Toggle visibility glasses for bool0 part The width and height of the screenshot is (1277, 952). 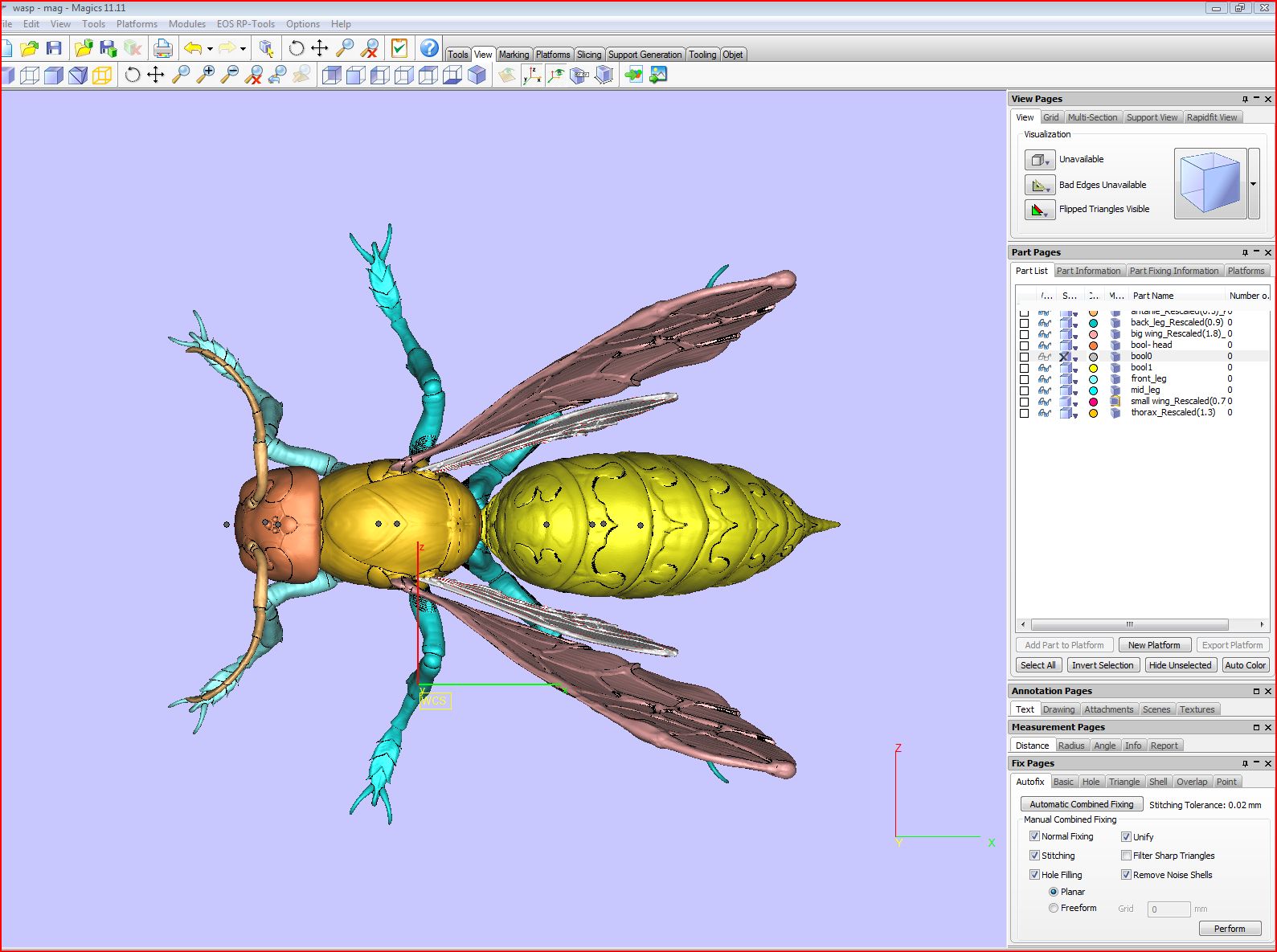[x=1044, y=357]
